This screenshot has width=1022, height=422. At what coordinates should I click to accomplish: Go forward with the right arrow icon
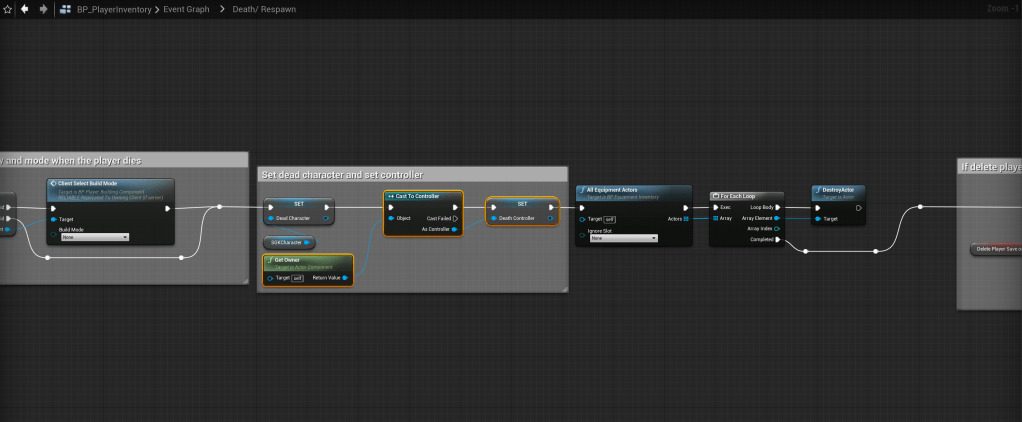43,9
